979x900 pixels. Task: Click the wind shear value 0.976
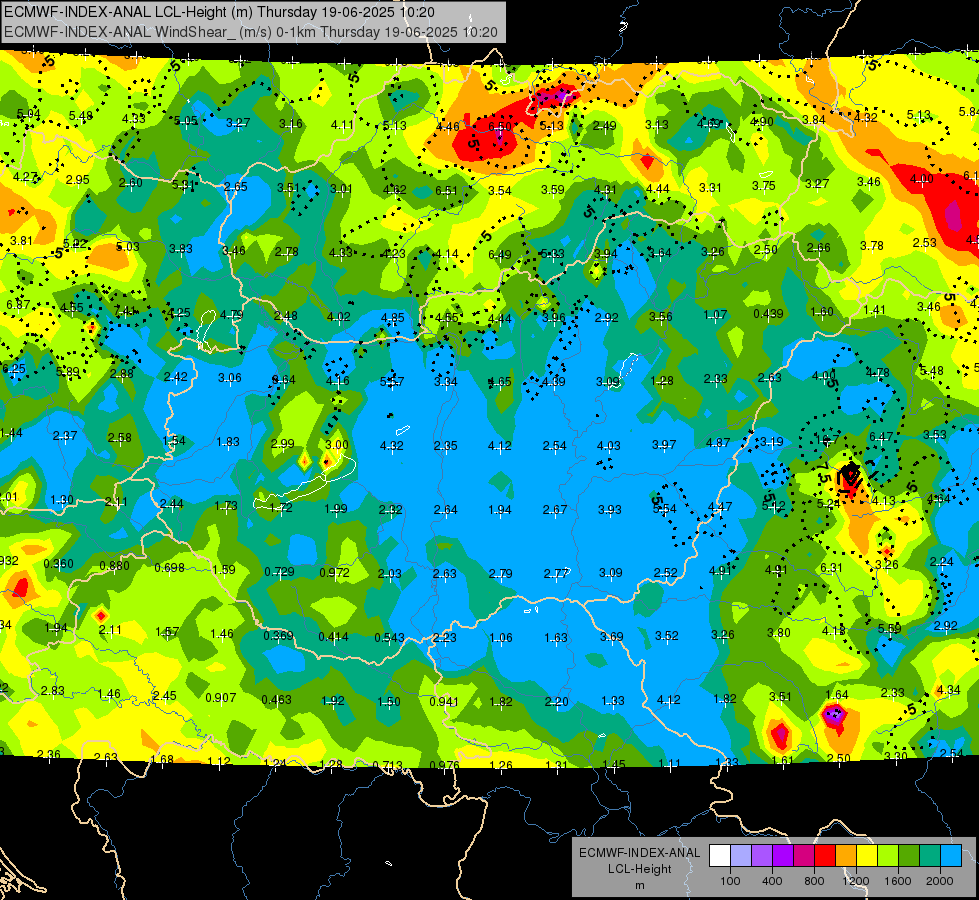pyautogui.click(x=444, y=766)
